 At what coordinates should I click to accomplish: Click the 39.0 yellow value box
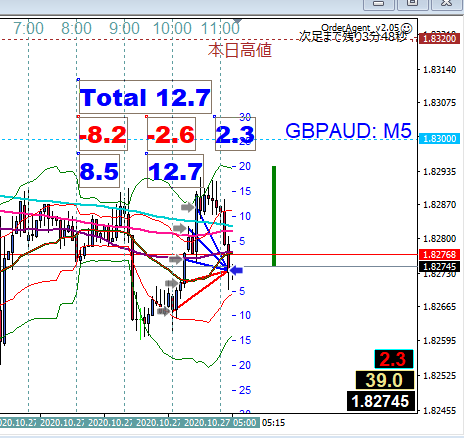[385, 380]
